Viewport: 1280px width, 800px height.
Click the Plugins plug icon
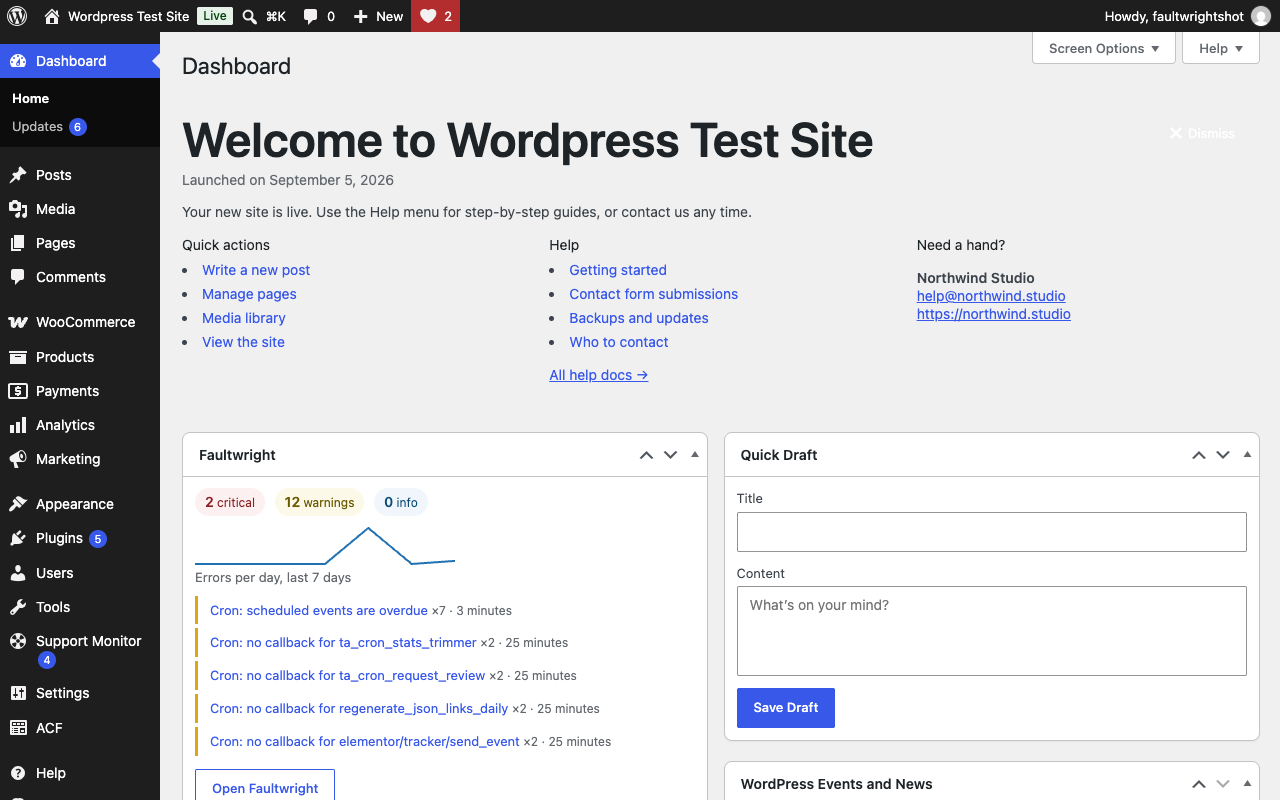(18, 538)
